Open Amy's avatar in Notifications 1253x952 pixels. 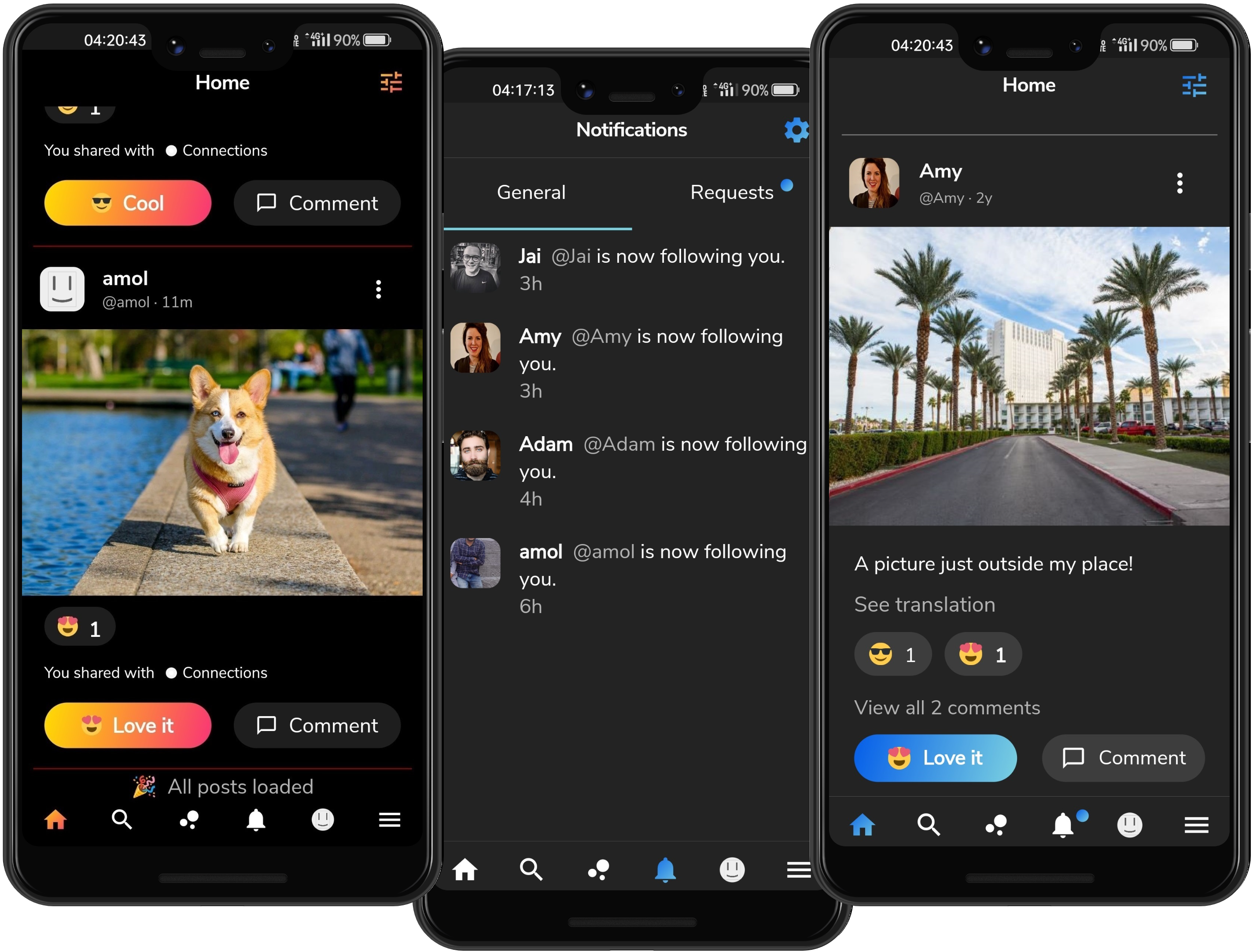pyautogui.click(x=475, y=348)
